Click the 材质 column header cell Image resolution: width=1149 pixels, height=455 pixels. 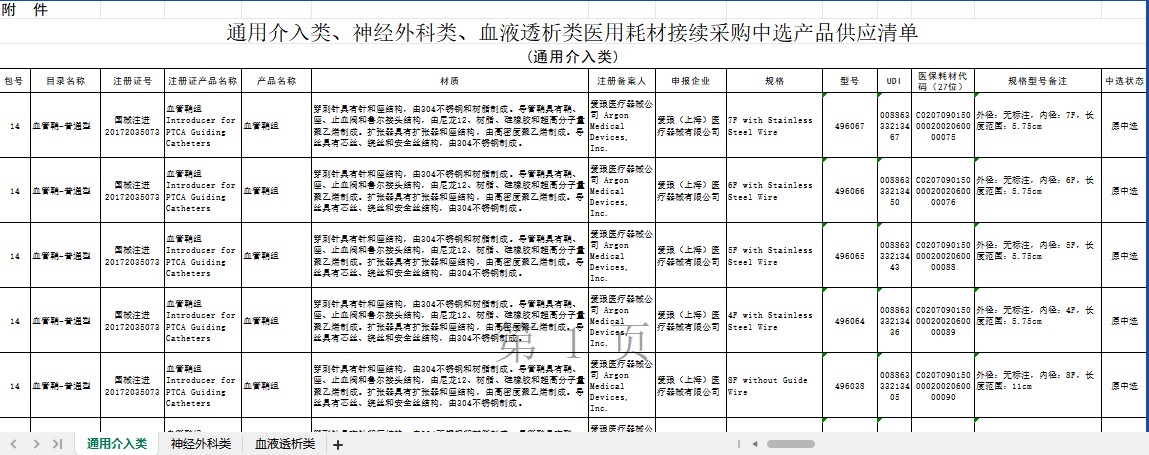click(x=450, y=81)
